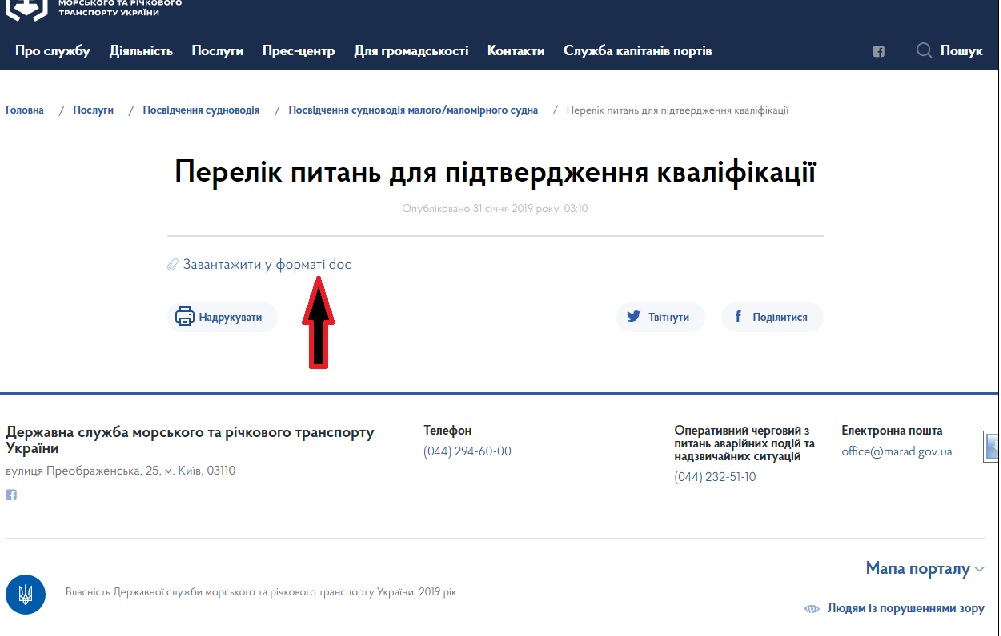Open the Про службу menu

(52, 51)
